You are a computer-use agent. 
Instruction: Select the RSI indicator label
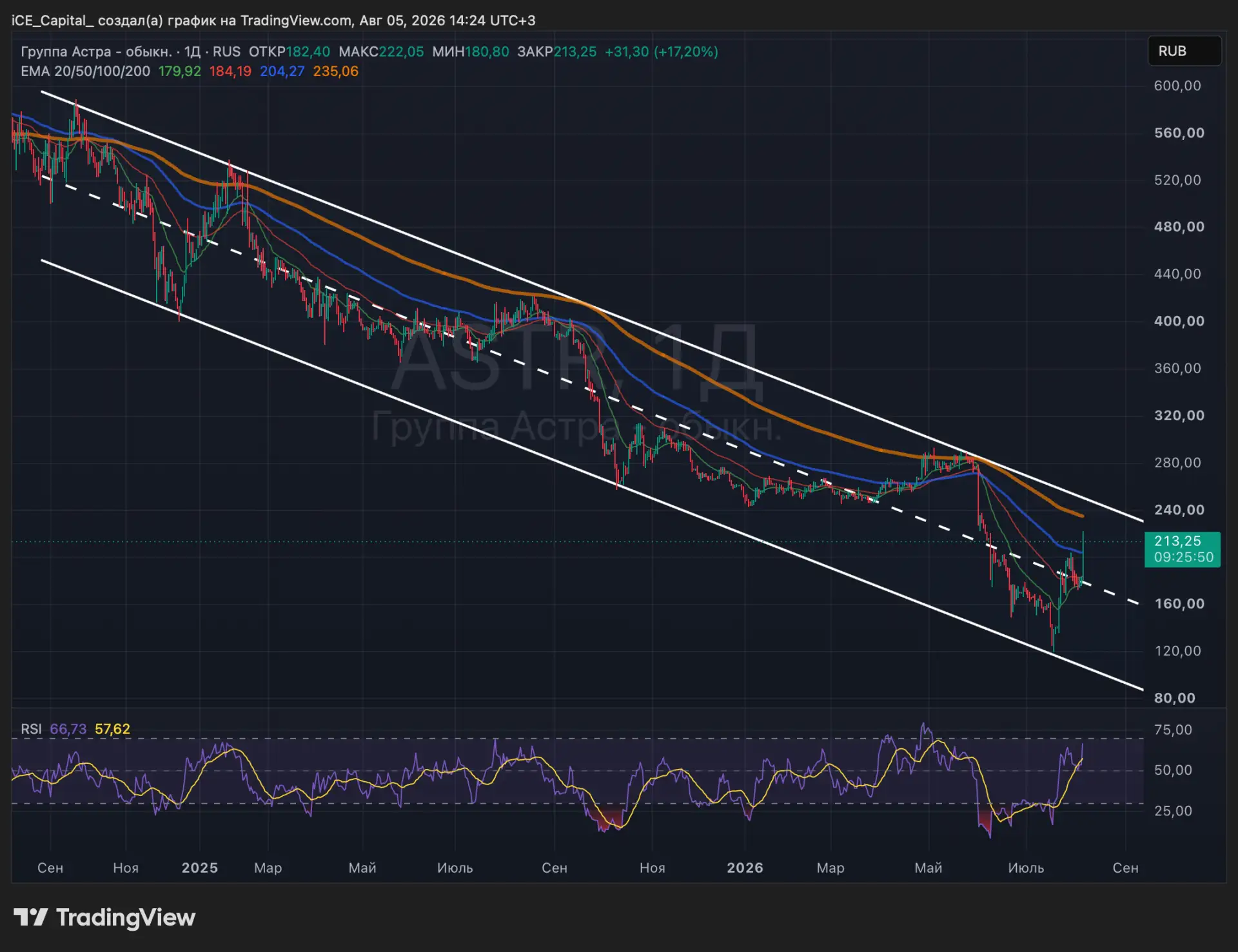pyautogui.click(x=31, y=729)
